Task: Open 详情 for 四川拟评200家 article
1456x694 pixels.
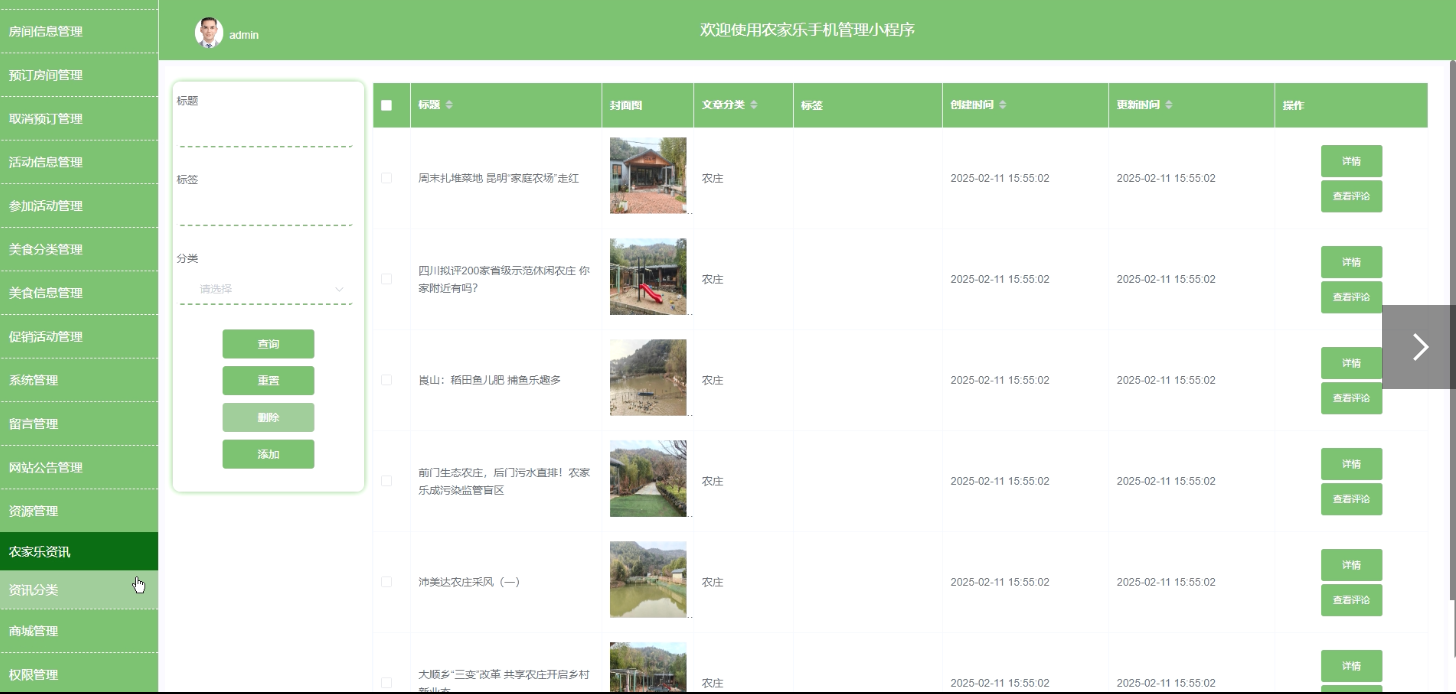Action: pyautogui.click(x=1351, y=262)
